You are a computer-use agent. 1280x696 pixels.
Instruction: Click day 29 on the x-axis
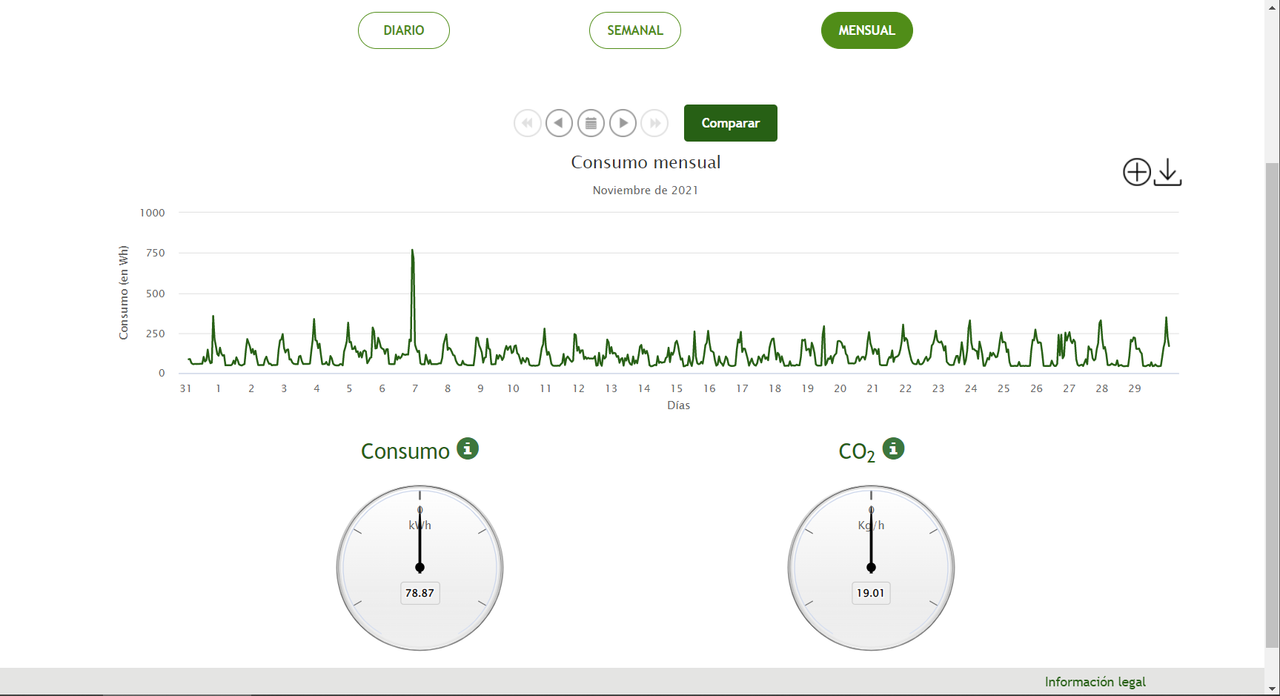pos(1135,388)
